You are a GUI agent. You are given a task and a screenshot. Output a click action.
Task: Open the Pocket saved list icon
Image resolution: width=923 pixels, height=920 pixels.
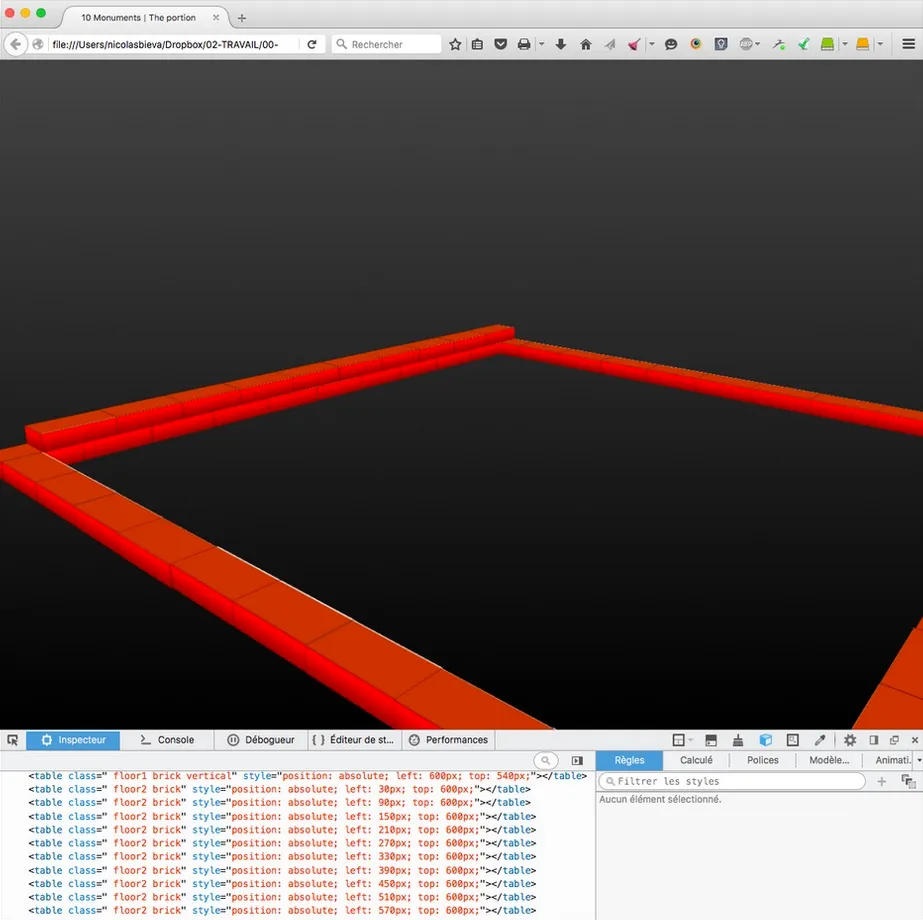point(500,44)
